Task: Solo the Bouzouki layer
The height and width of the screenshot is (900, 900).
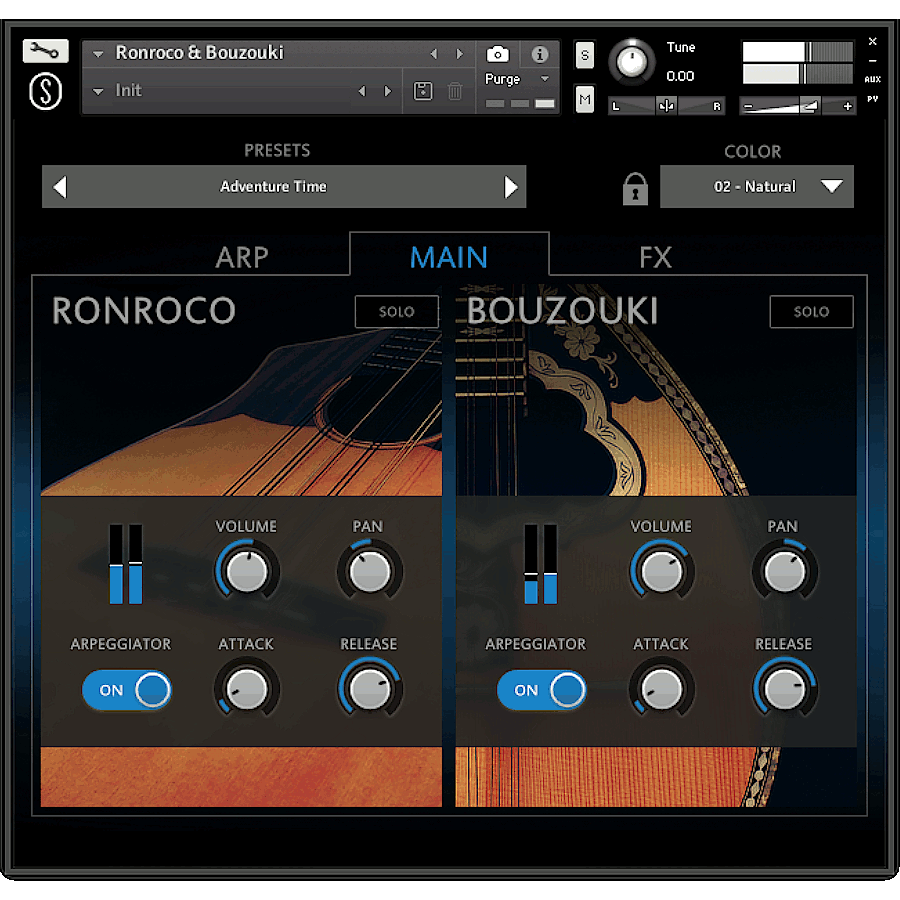Action: [x=811, y=312]
